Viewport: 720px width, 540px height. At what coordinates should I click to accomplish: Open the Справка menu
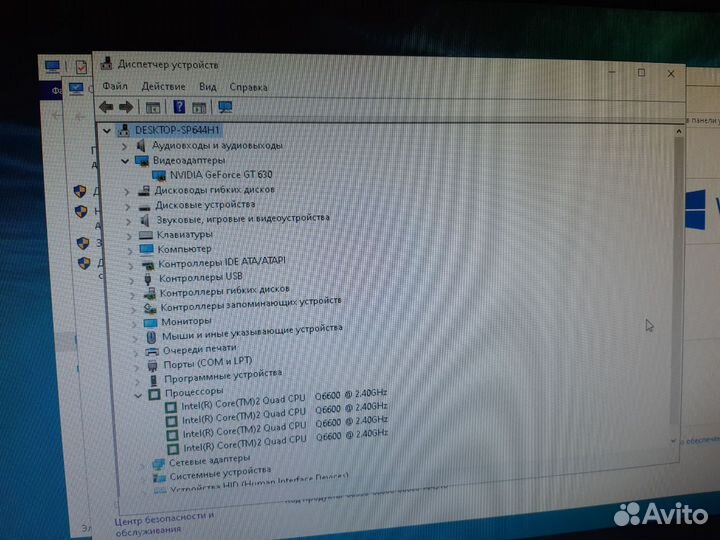pyautogui.click(x=248, y=87)
